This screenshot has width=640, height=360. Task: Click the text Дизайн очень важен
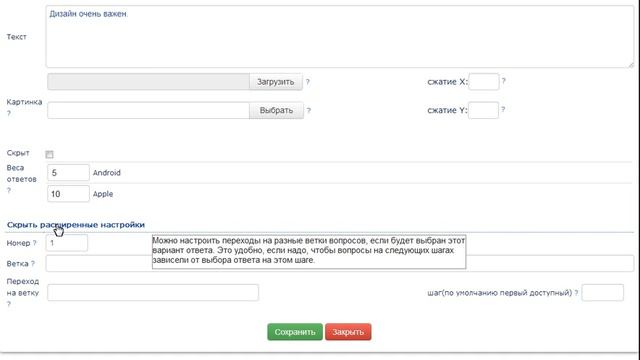point(88,14)
